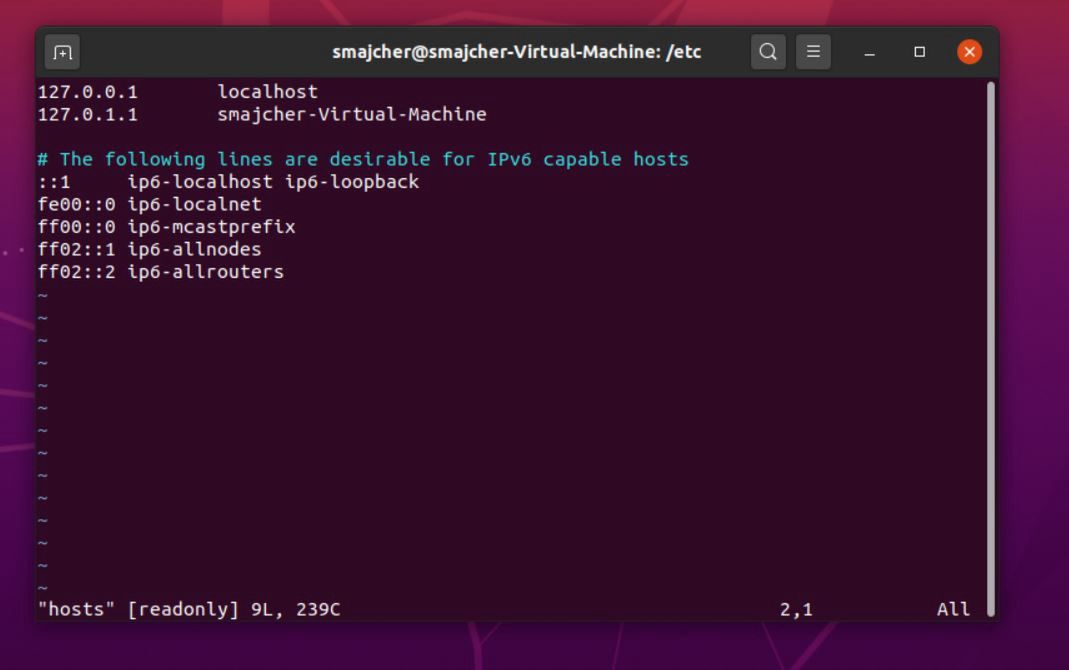The height and width of the screenshot is (670, 1069).
Task: Click the ff02::2 address
Action: (x=76, y=272)
